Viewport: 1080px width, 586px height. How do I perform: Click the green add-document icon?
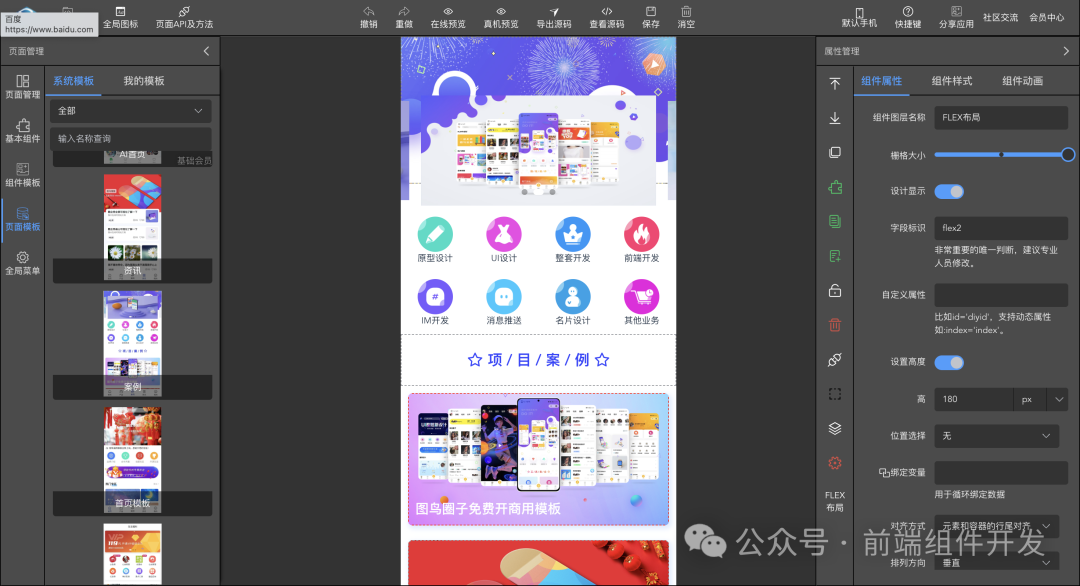[835, 256]
